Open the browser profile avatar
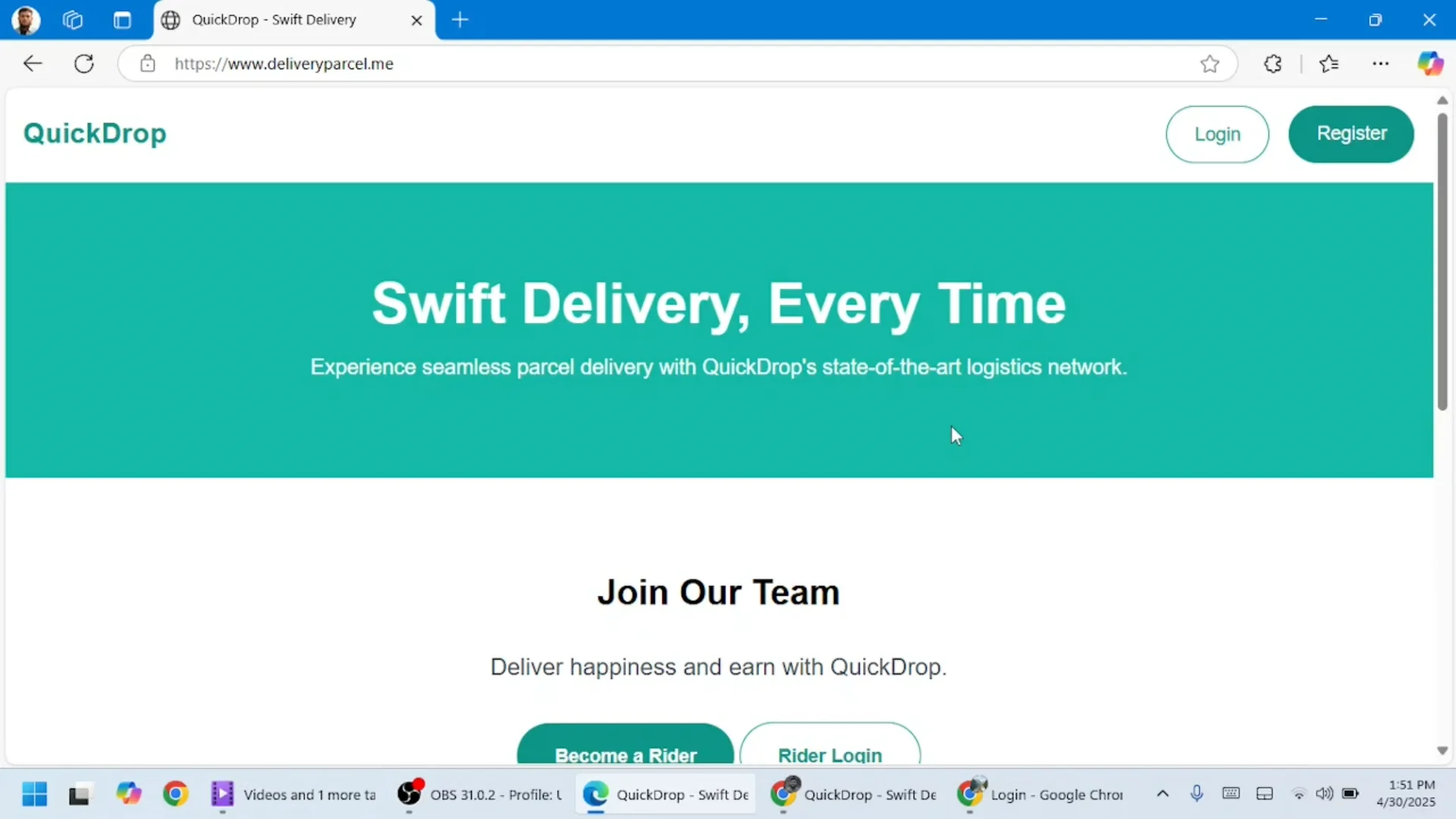1456x819 pixels. [x=25, y=20]
